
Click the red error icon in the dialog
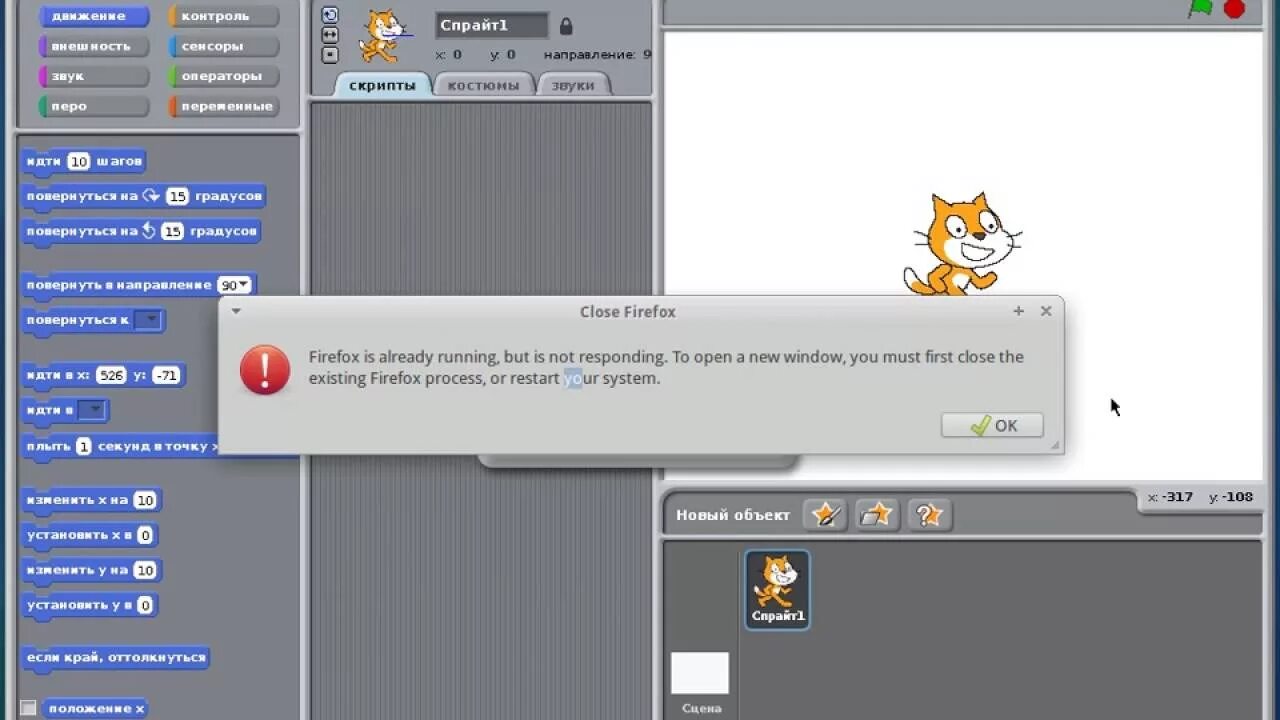pos(265,369)
